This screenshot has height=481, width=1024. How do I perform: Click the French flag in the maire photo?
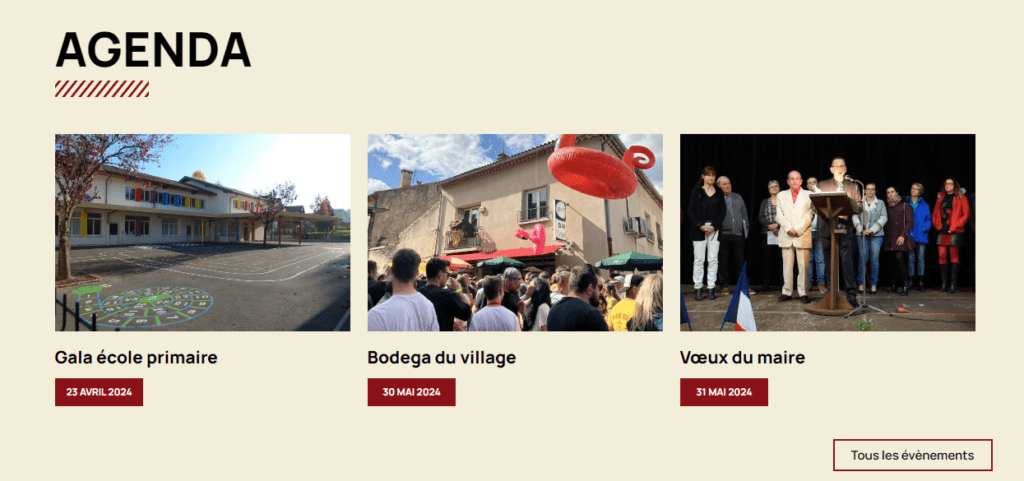(739, 299)
